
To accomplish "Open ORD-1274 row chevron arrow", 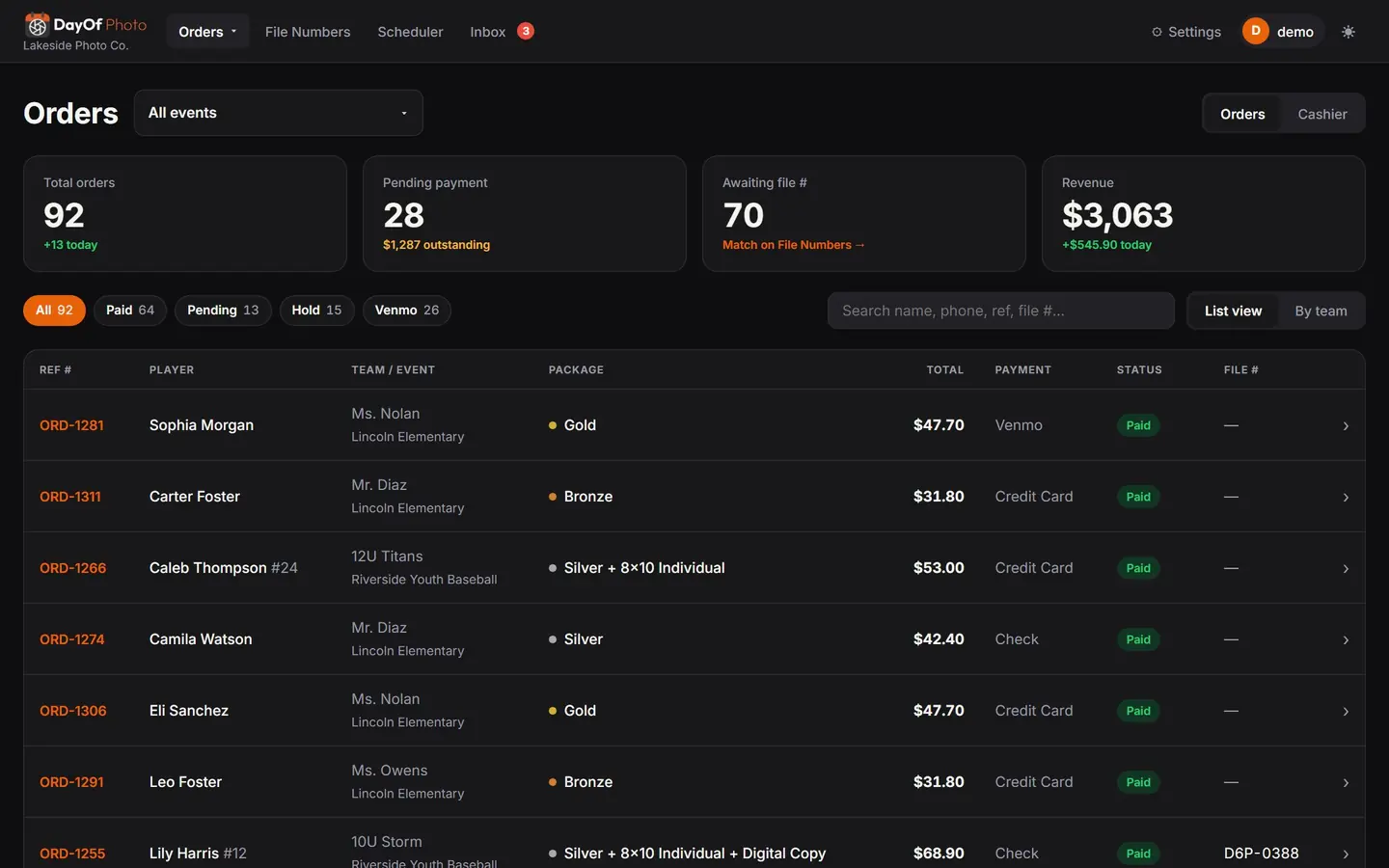I will click(x=1346, y=640).
